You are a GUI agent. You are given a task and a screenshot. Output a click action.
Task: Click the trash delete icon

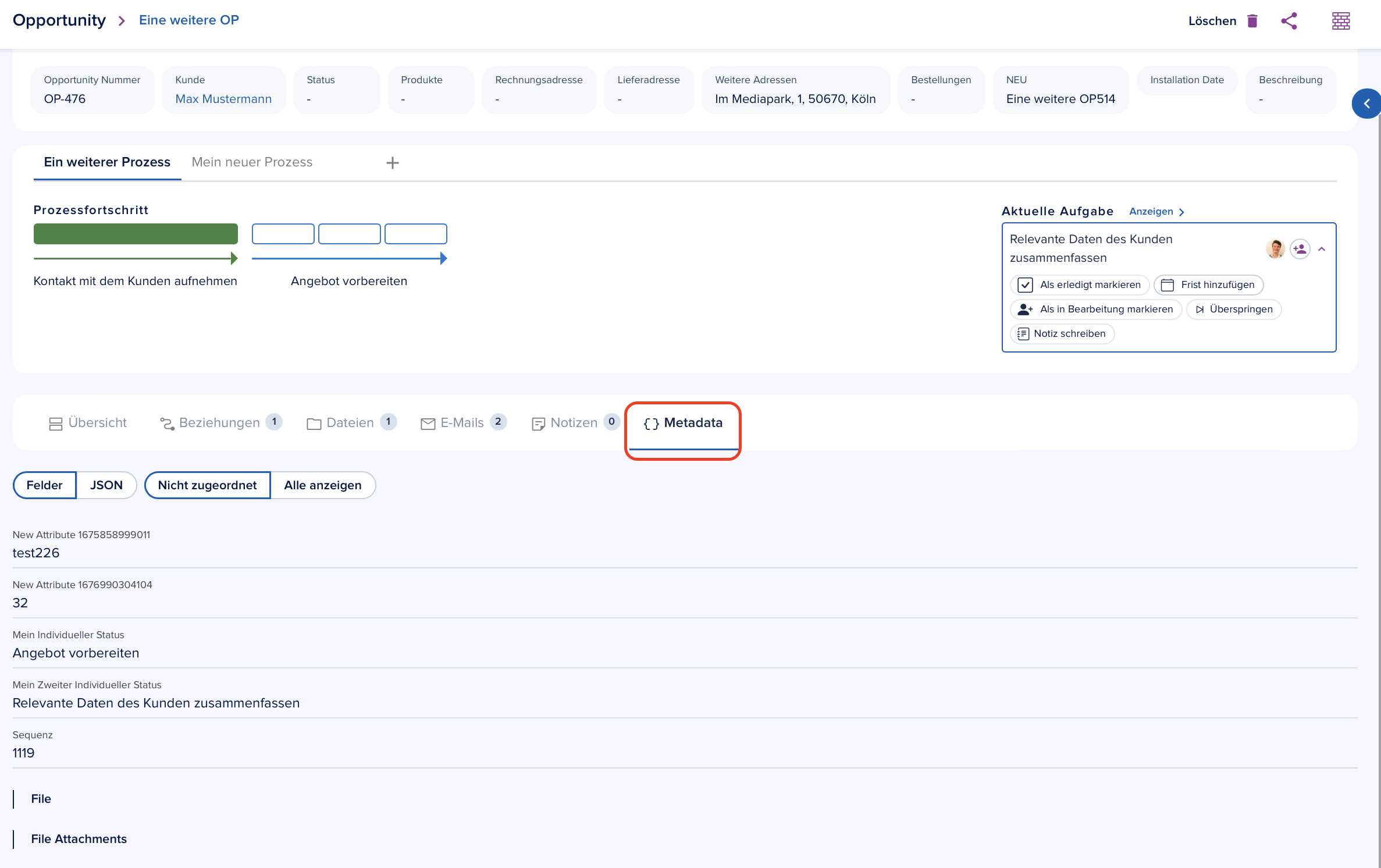coord(1252,21)
